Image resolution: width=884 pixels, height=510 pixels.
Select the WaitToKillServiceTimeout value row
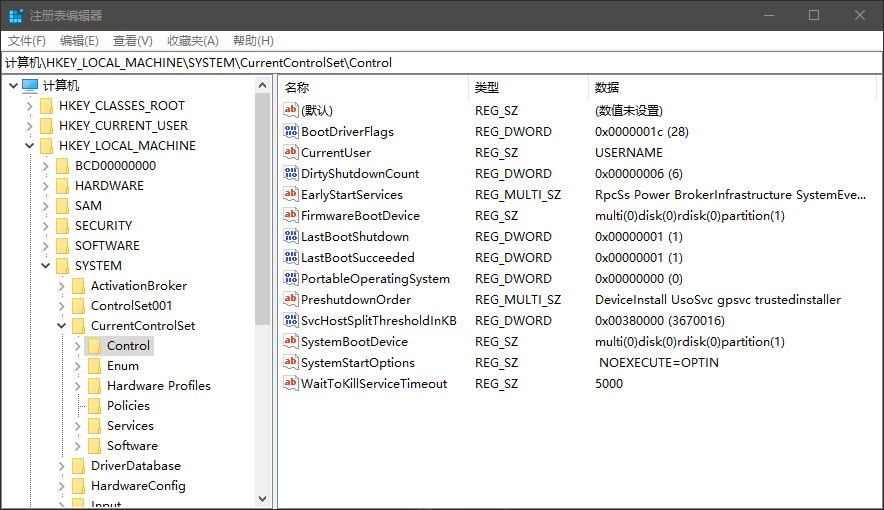(x=374, y=384)
